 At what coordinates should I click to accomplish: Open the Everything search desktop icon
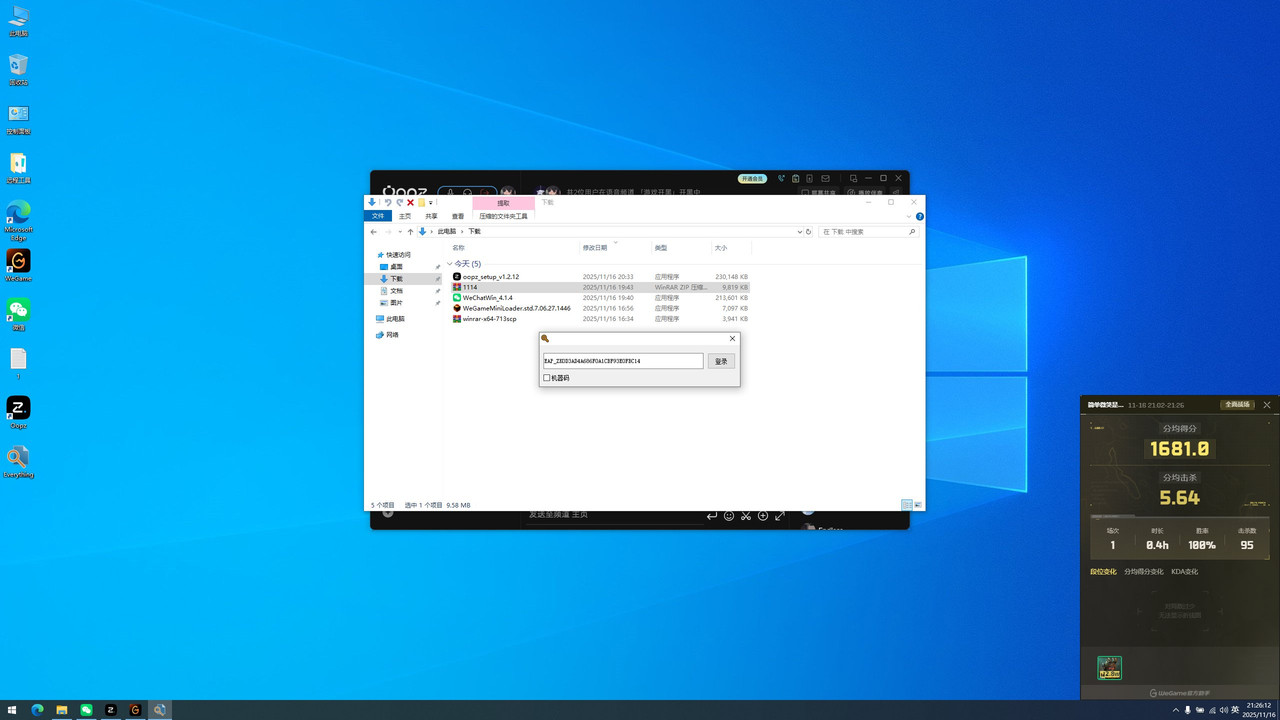18,461
